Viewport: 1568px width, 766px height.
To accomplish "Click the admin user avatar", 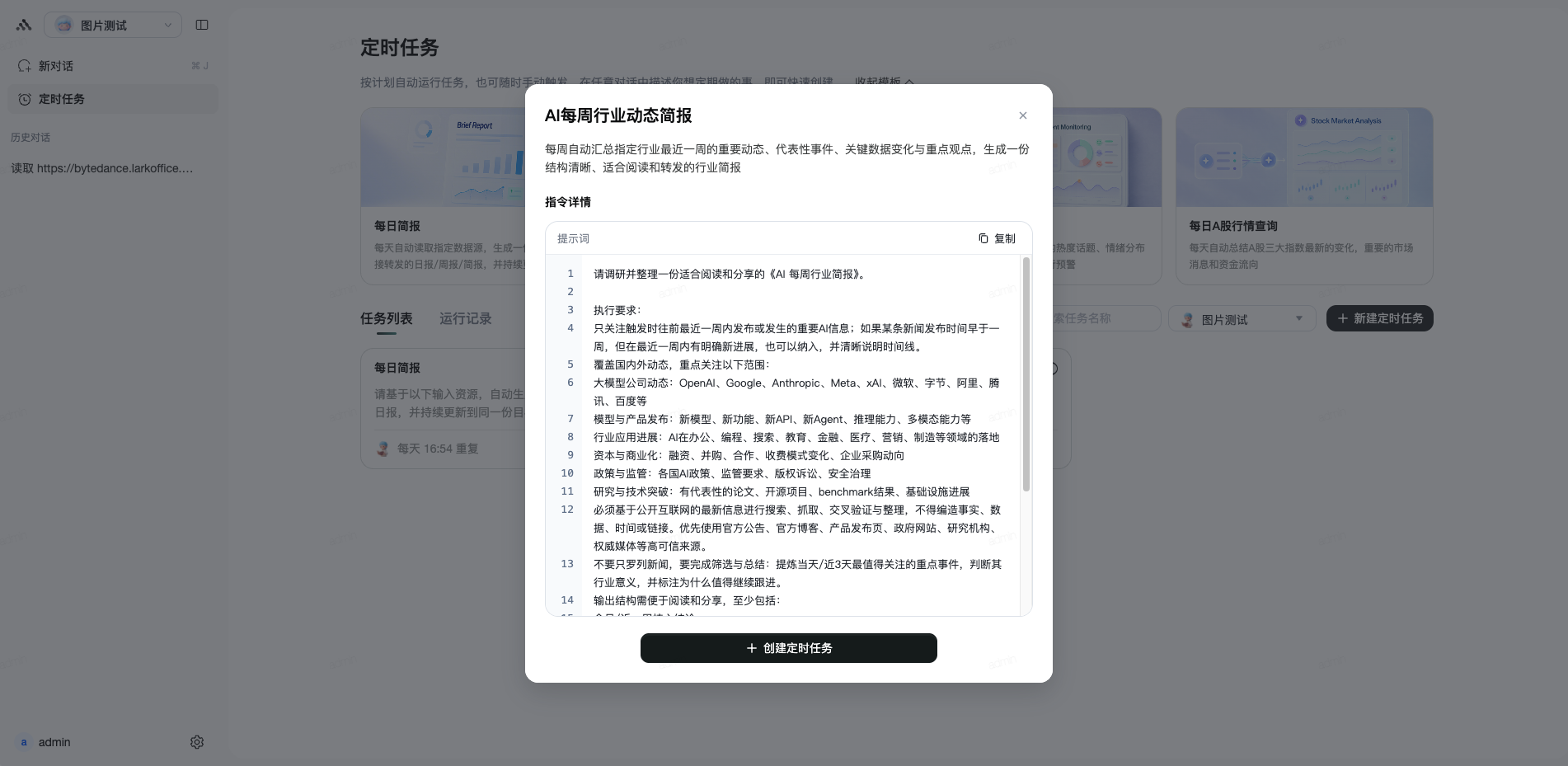I will [24, 742].
